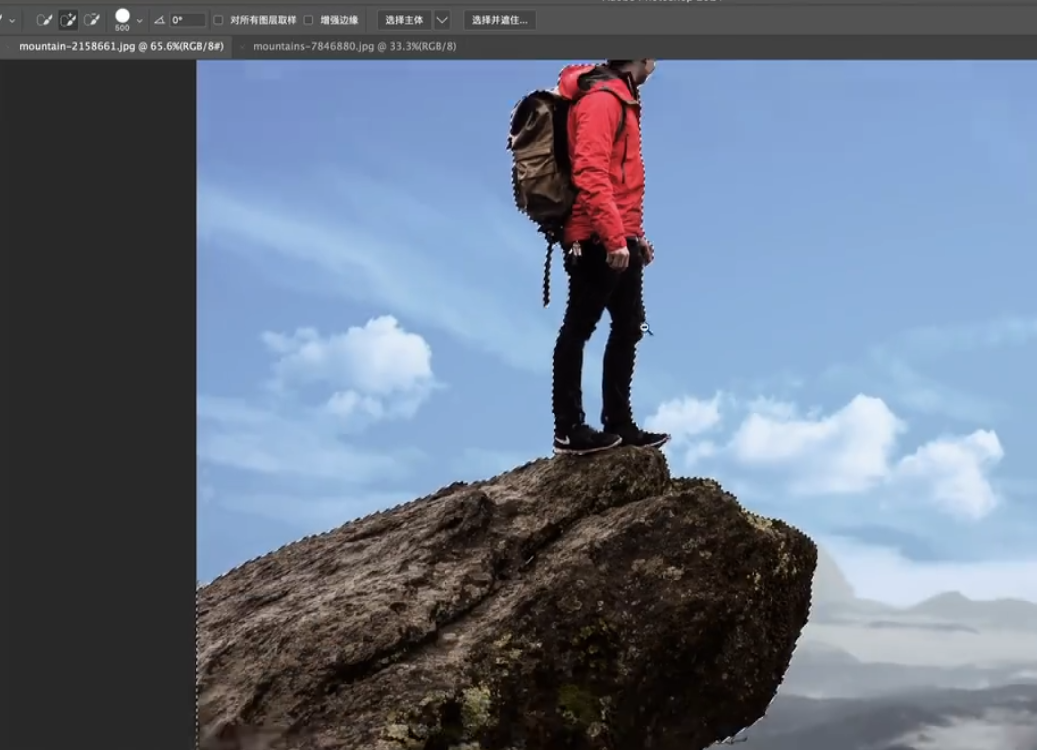The image size is (1037, 750).
Task: Select the New Selection mode icon
Action: click(44, 20)
